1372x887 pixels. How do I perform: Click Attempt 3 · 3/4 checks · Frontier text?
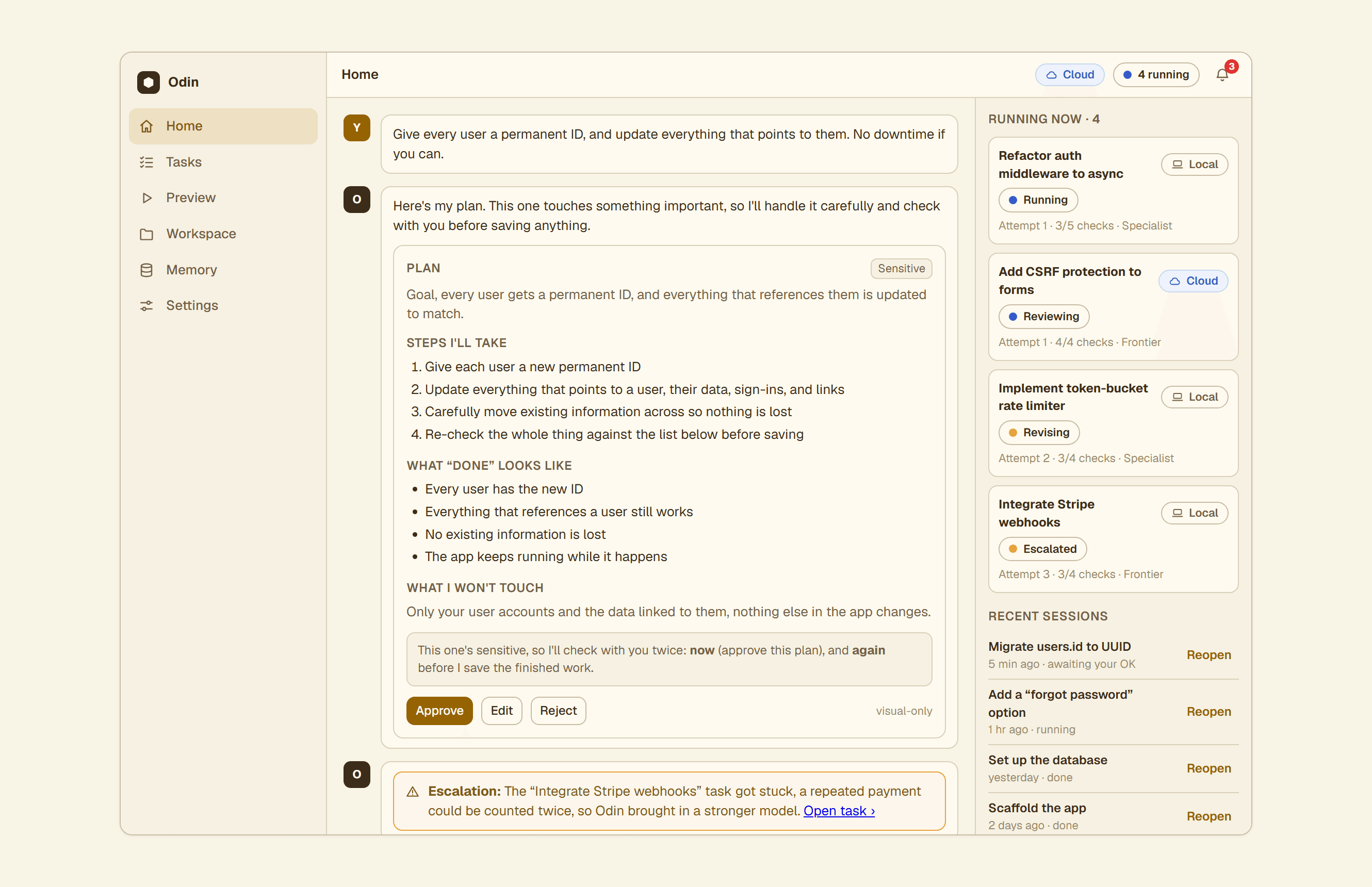(x=1081, y=574)
